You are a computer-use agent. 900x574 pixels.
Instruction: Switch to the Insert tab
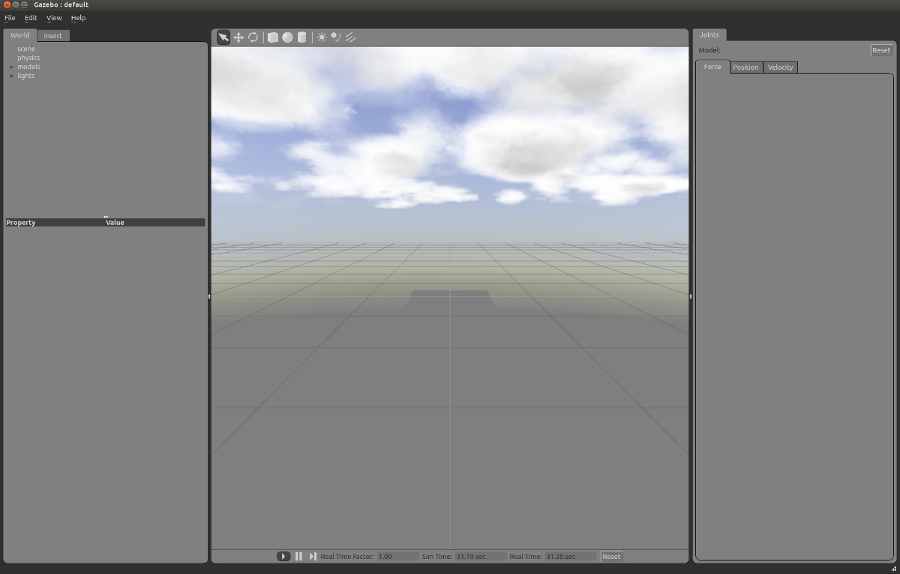pyautogui.click(x=53, y=36)
